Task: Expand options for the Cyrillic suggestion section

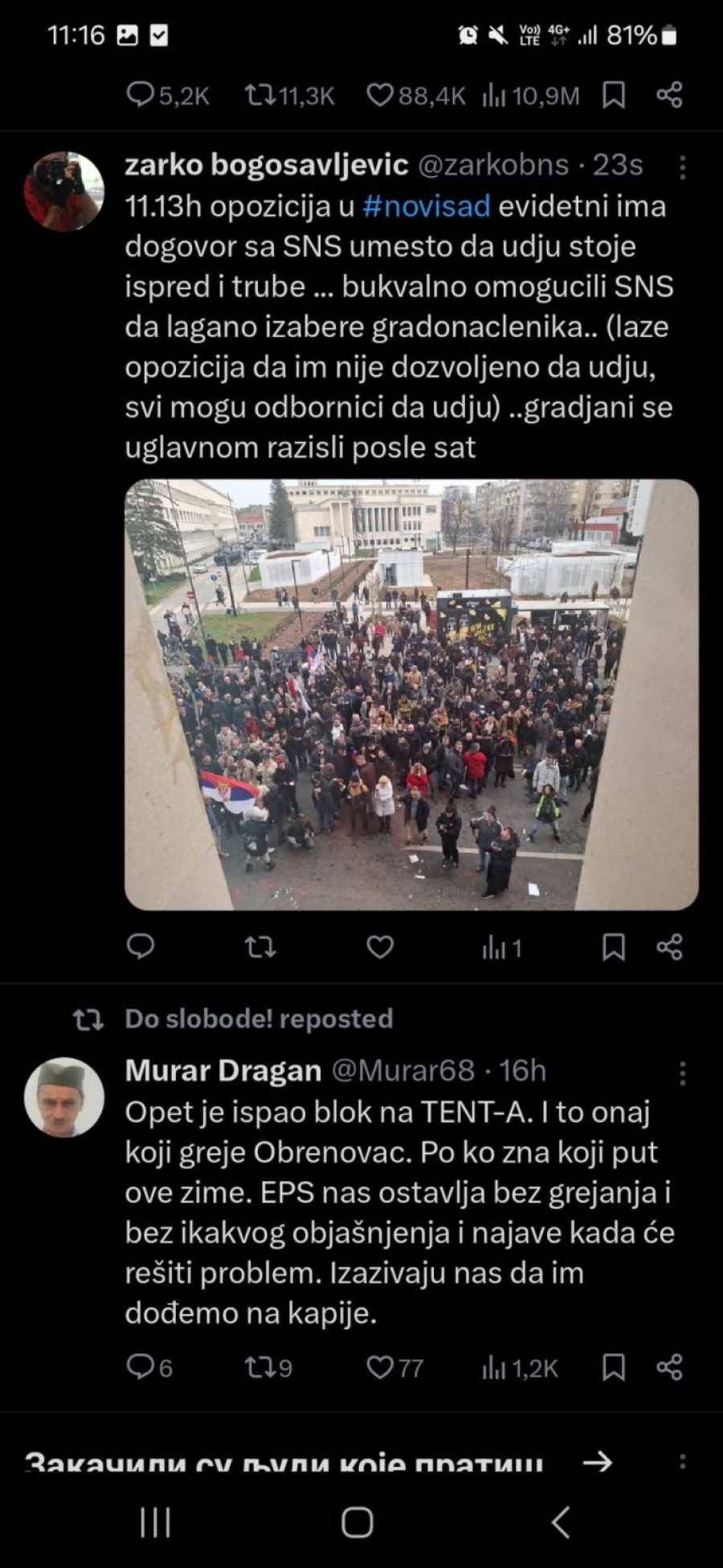Action: tap(682, 1461)
